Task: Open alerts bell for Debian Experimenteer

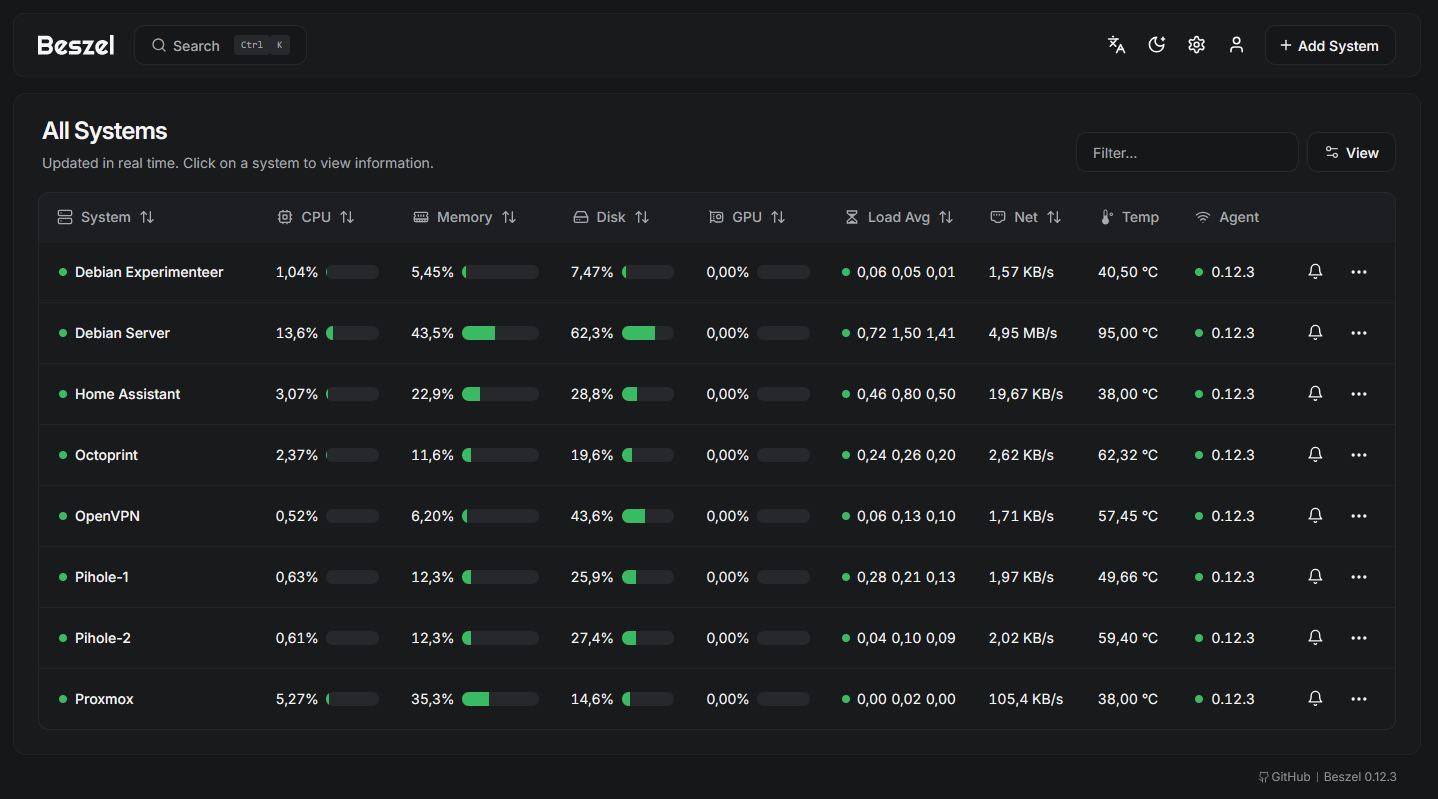Action: tap(1315, 272)
